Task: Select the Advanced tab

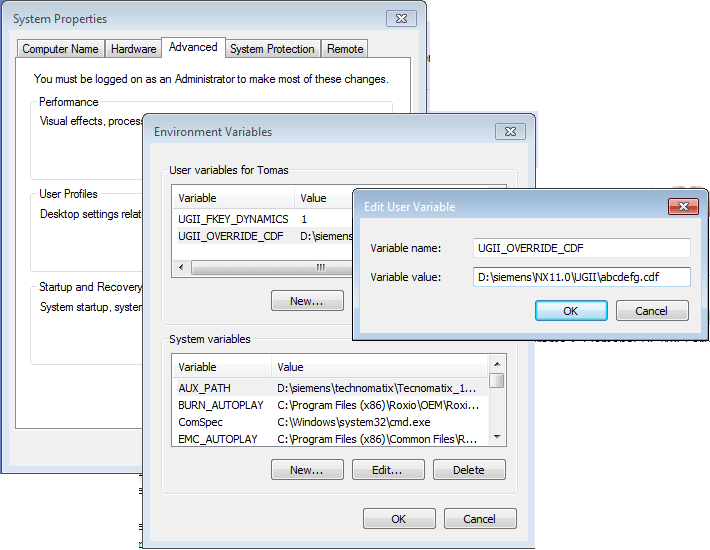Action: [193, 47]
